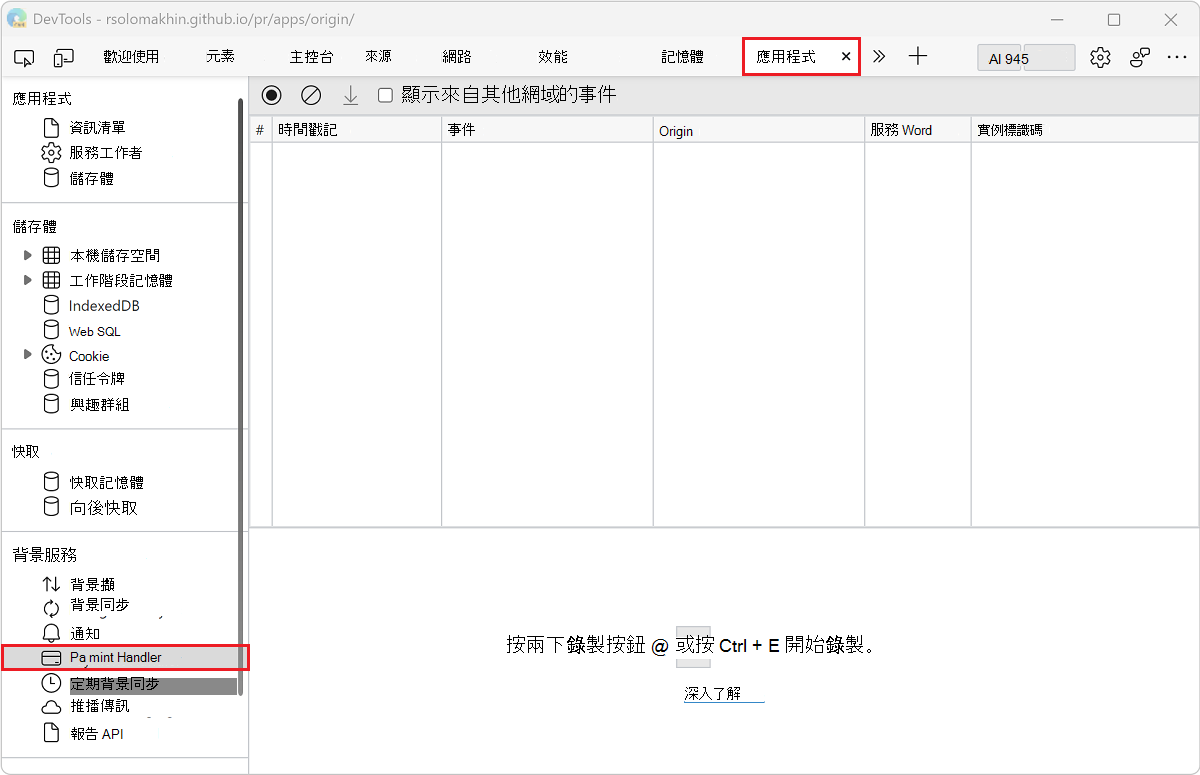Image resolution: width=1200 pixels, height=775 pixels.
Task: Switch to the 元素 tab
Action: coord(221,57)
